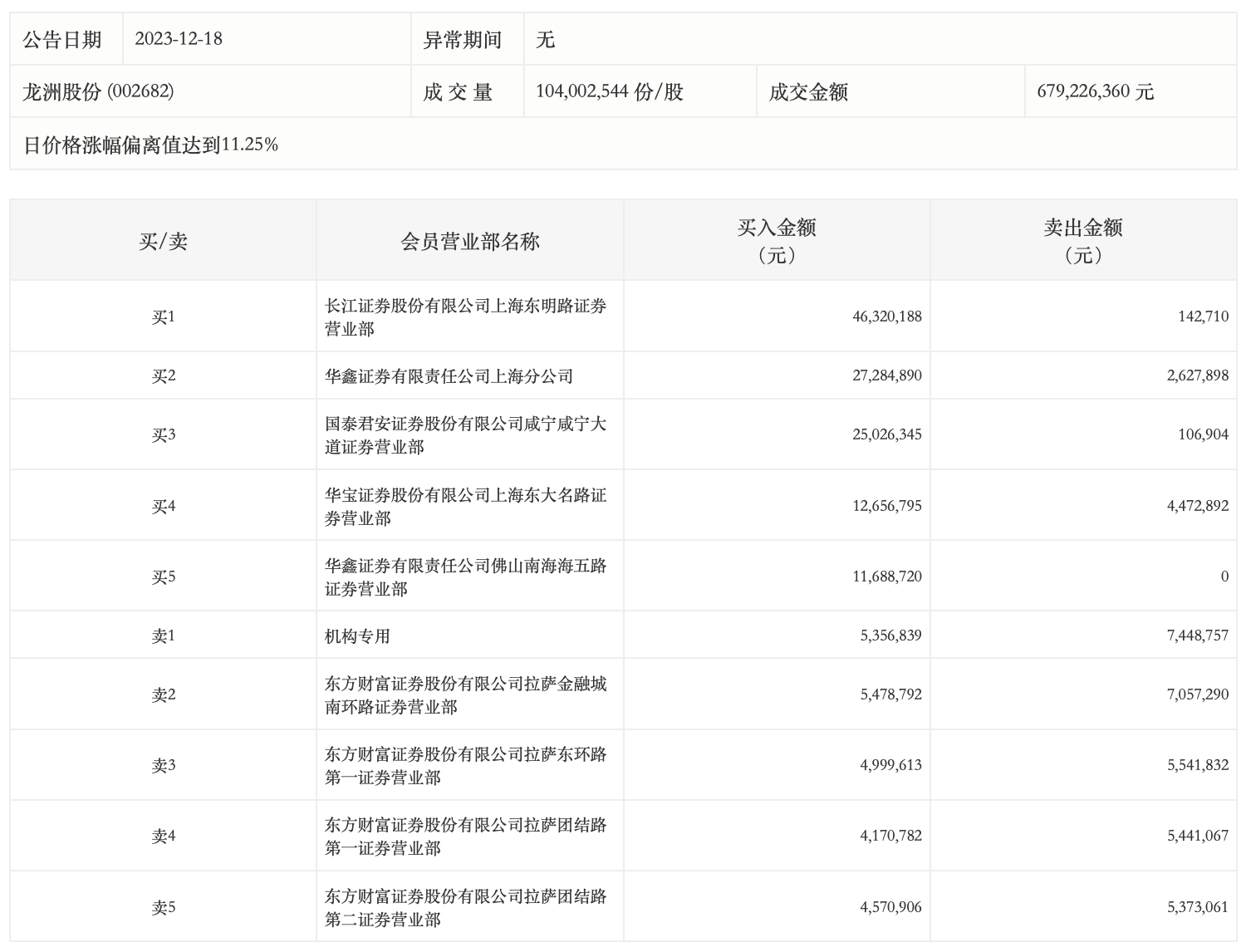
Task: Click 东方财富证券拉萨金融城南环路证券营业部
Action: tap(465, 695)
